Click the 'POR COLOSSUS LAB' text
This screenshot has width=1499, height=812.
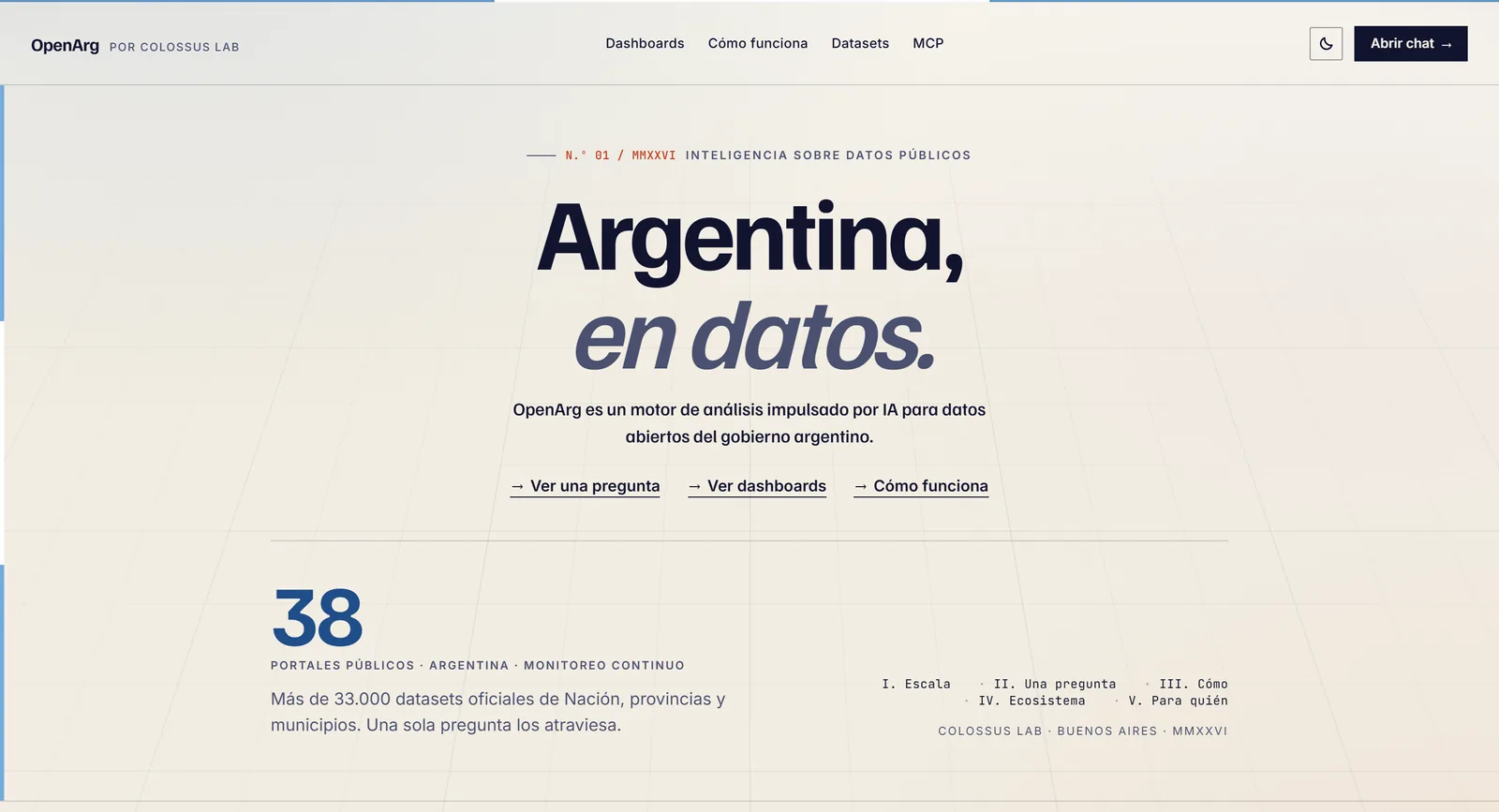pyautogui.click(x=174, y=47)
